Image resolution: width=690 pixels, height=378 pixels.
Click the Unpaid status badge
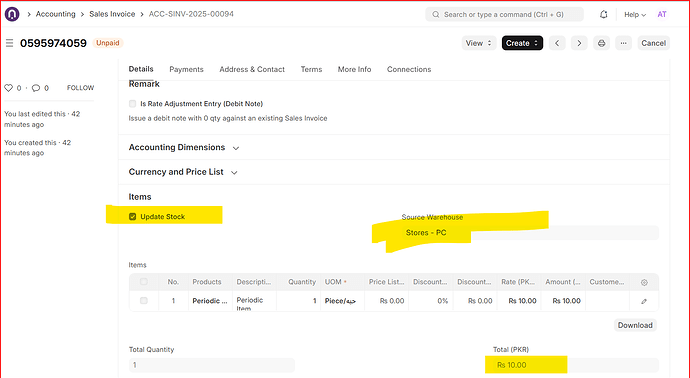pyautogui.click(x=108, y=43)
